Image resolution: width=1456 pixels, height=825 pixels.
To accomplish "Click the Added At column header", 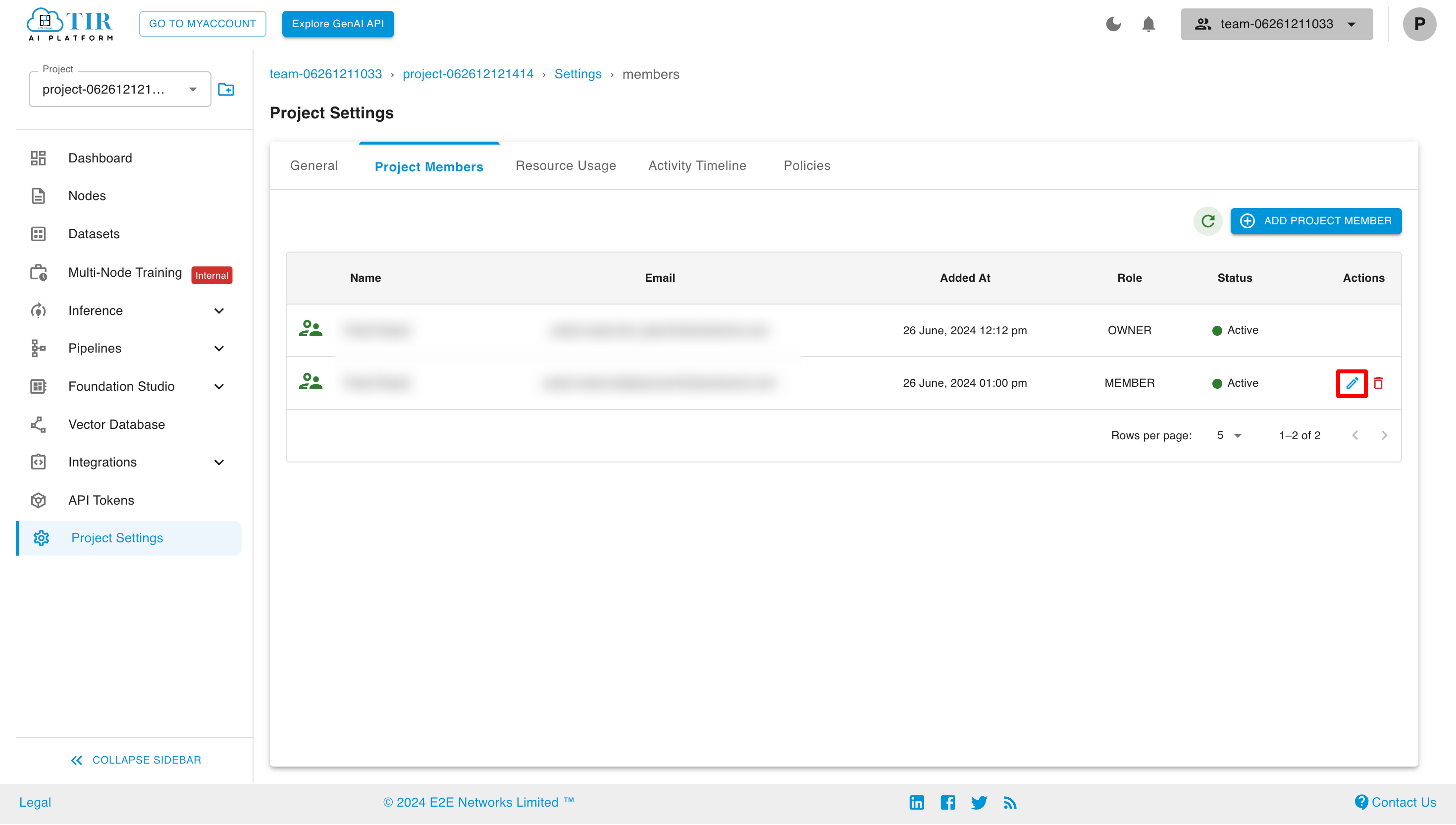I will 965,278.
